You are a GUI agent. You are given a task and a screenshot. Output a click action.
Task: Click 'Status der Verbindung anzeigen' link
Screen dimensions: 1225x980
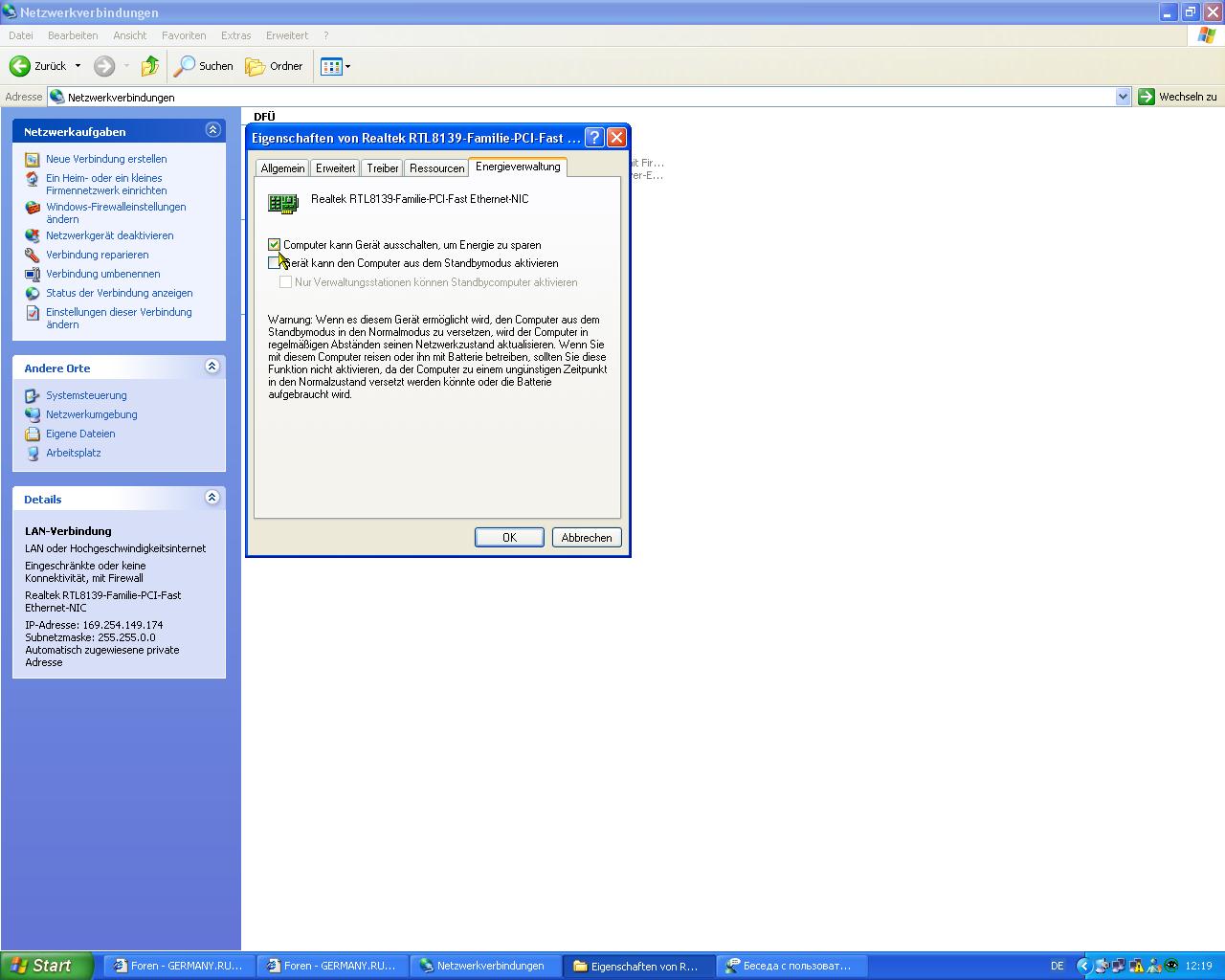(120, 294)
